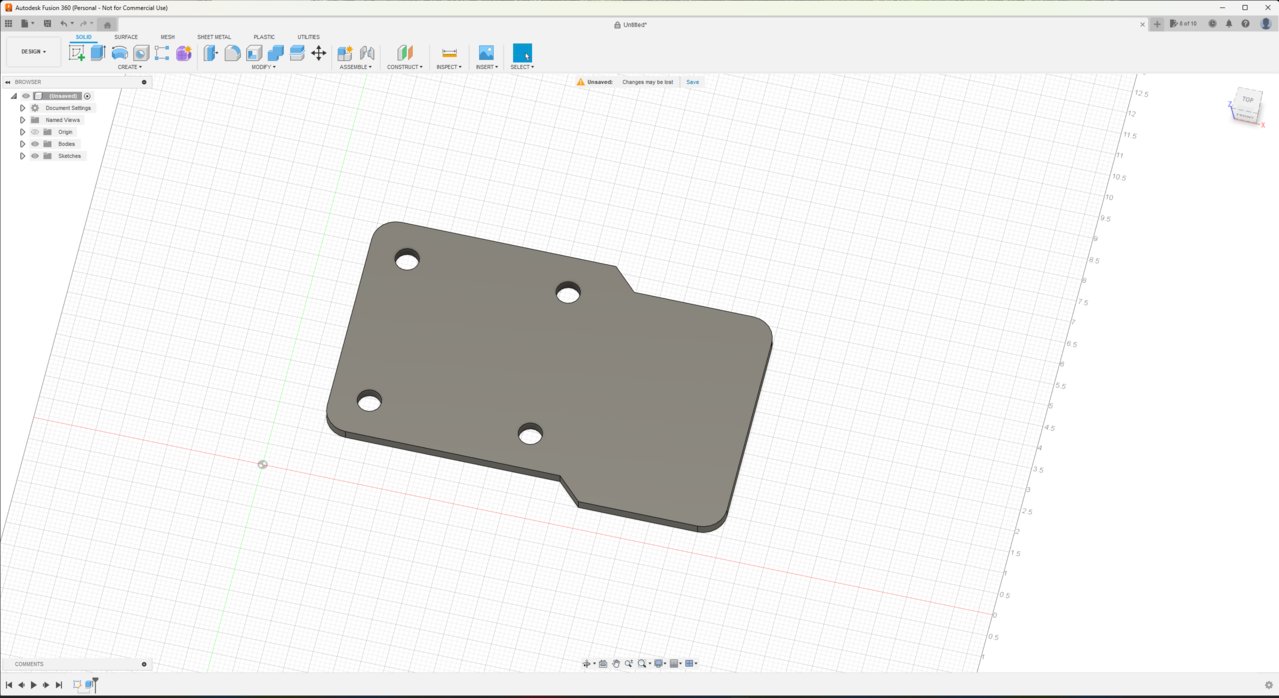Open the Select dropdown menu

(x=523, y=67)
